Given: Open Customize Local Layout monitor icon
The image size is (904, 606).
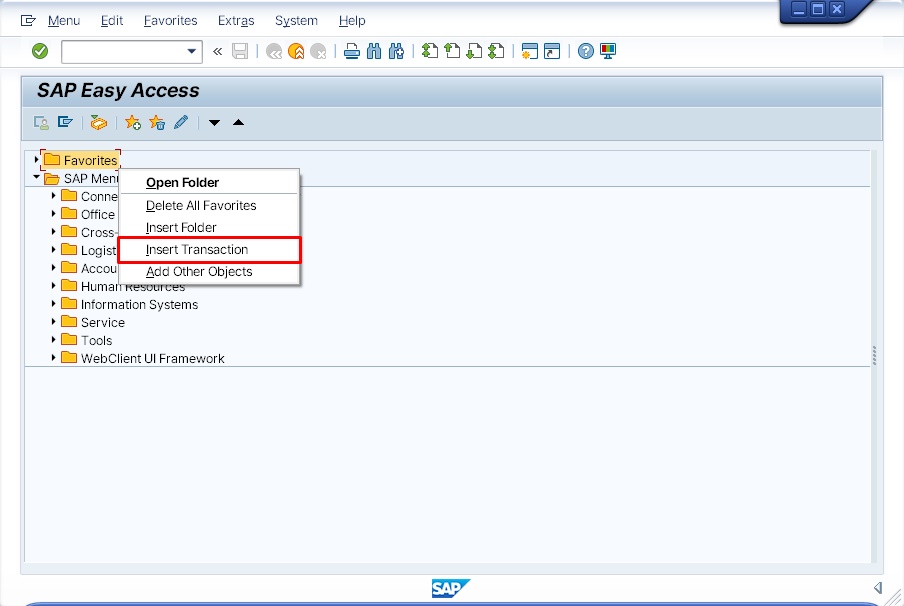Looking at the screenshot, I should (x=608, y=51).
